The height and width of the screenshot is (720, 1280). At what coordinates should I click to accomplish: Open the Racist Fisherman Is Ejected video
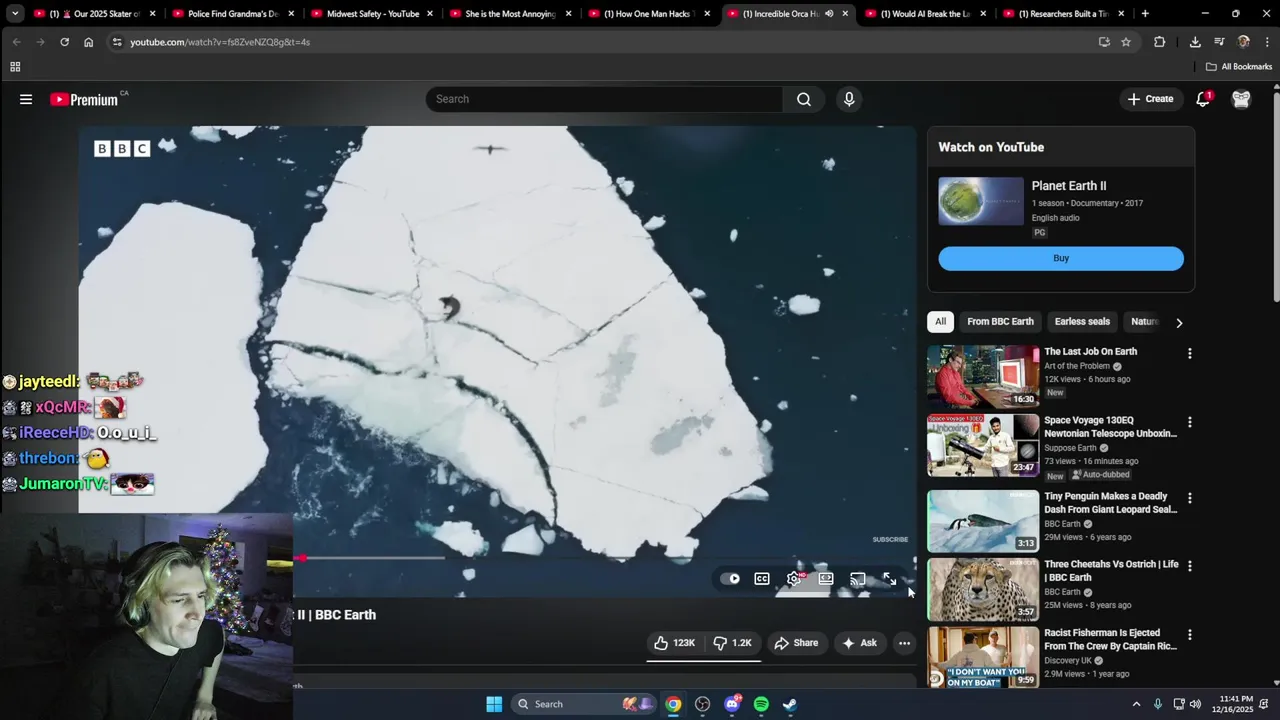pos(983,657)
